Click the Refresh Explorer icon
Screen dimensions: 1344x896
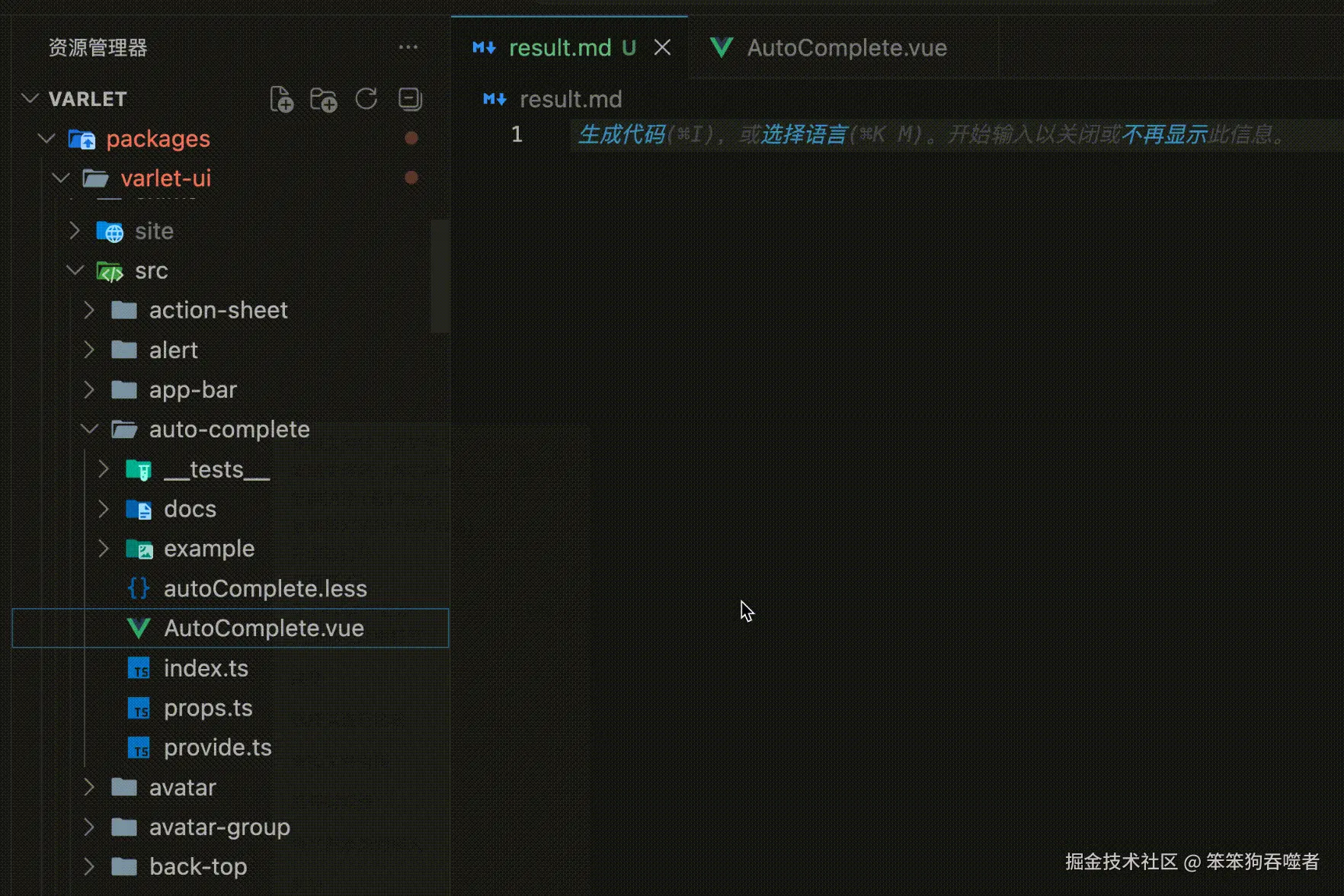pos(366,98)
